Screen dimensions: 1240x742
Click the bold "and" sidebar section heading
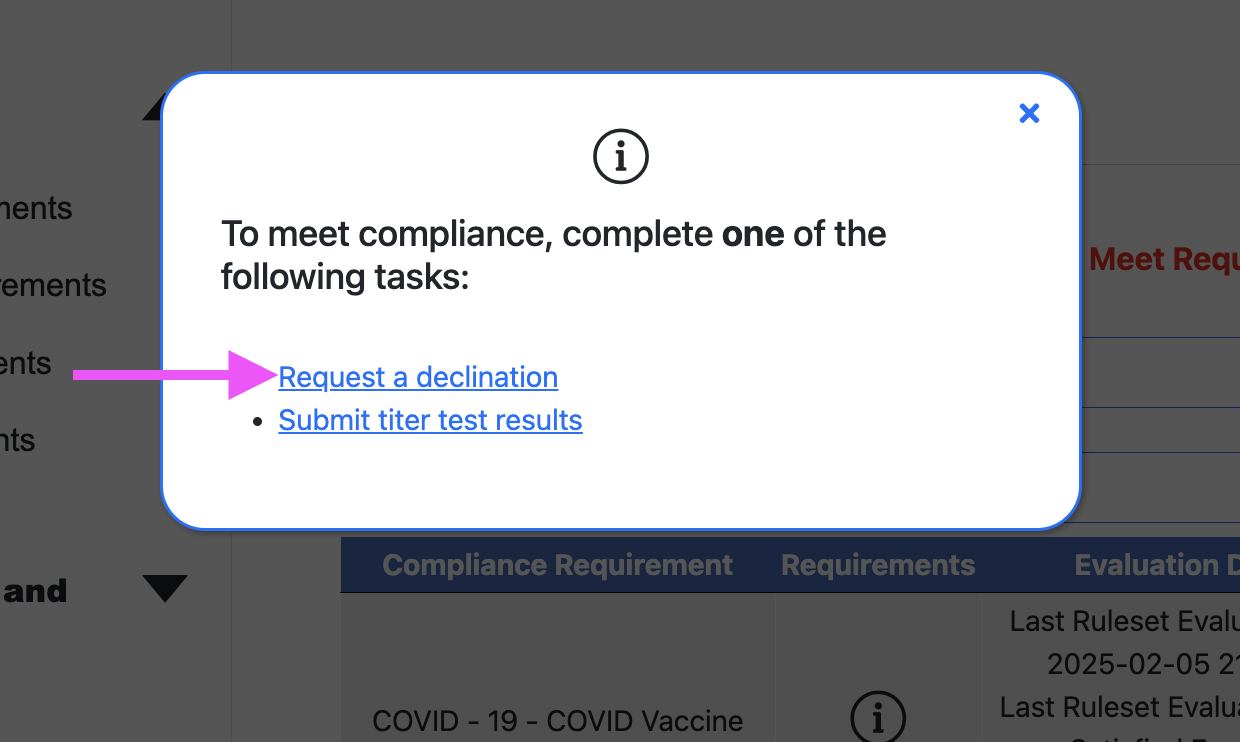coord(36,591)
